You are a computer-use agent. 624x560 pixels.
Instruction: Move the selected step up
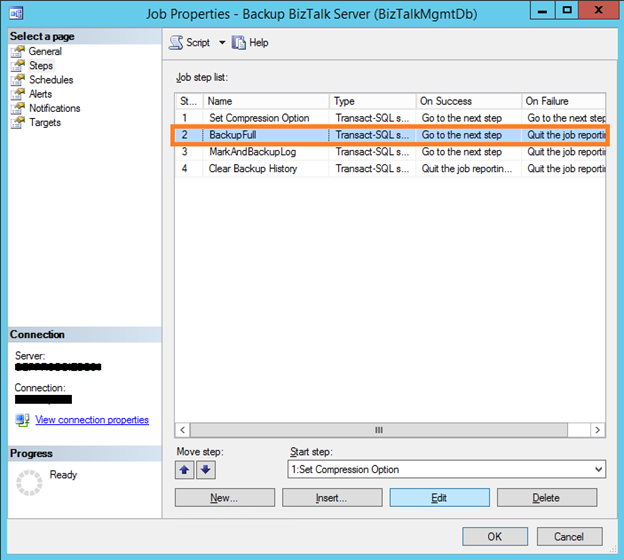click(185, 470)
